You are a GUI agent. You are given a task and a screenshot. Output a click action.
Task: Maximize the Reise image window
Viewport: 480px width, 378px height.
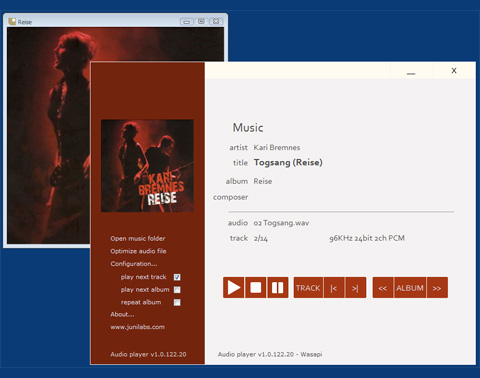201,22
